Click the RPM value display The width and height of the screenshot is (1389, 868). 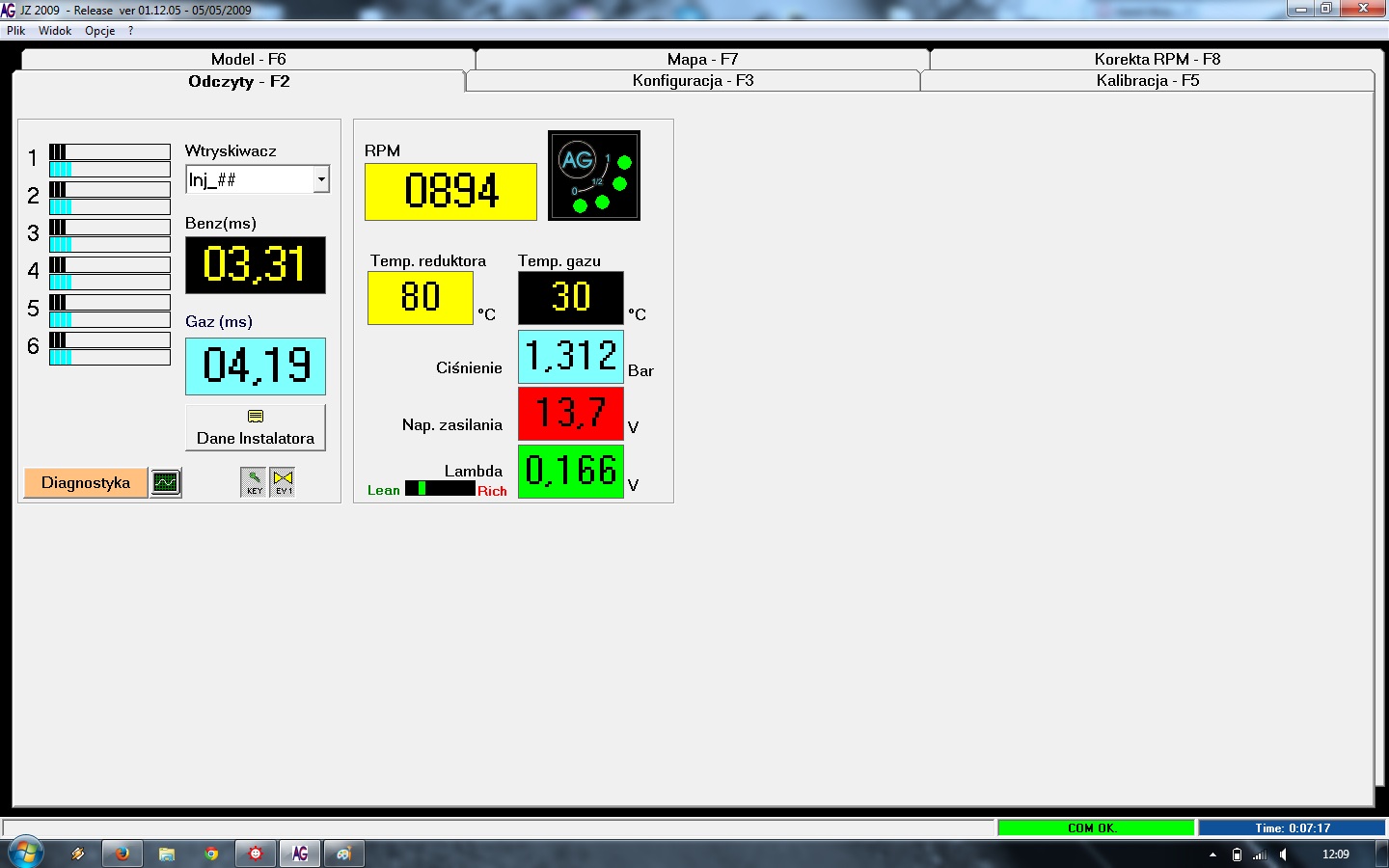pos(450,191)
